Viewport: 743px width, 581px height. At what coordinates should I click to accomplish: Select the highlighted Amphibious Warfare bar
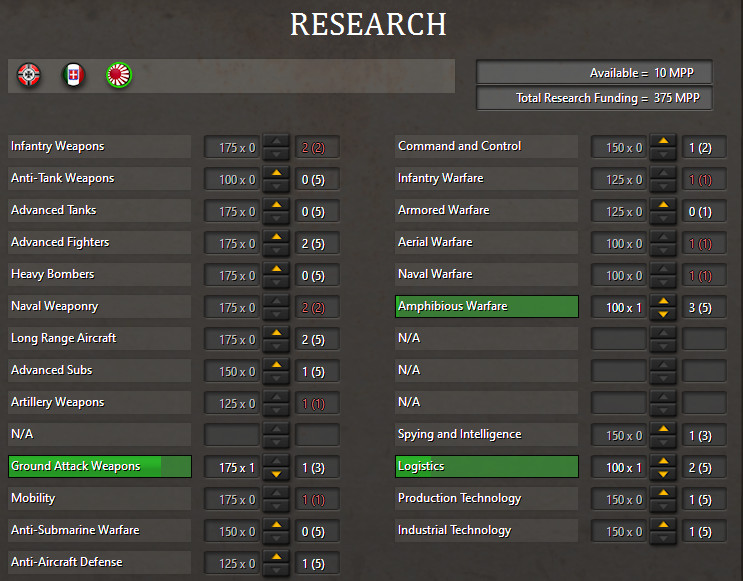click(x=487, y=306)
